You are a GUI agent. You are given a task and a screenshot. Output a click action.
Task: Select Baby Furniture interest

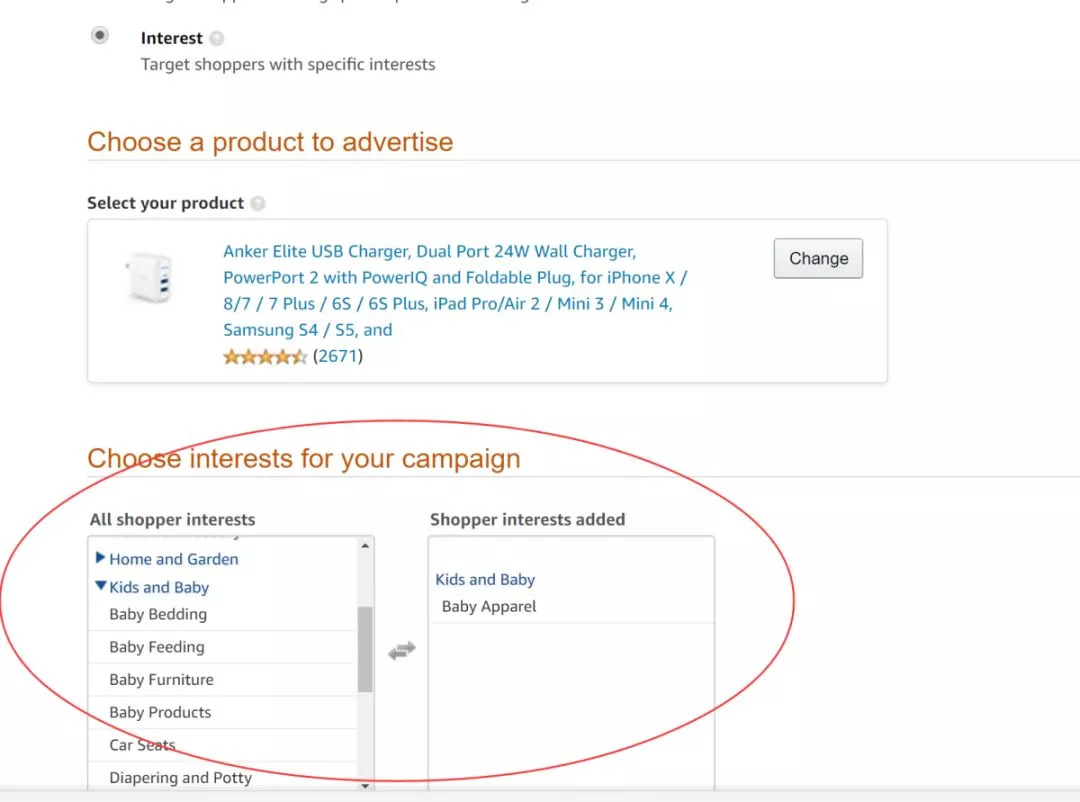[161, 680]
